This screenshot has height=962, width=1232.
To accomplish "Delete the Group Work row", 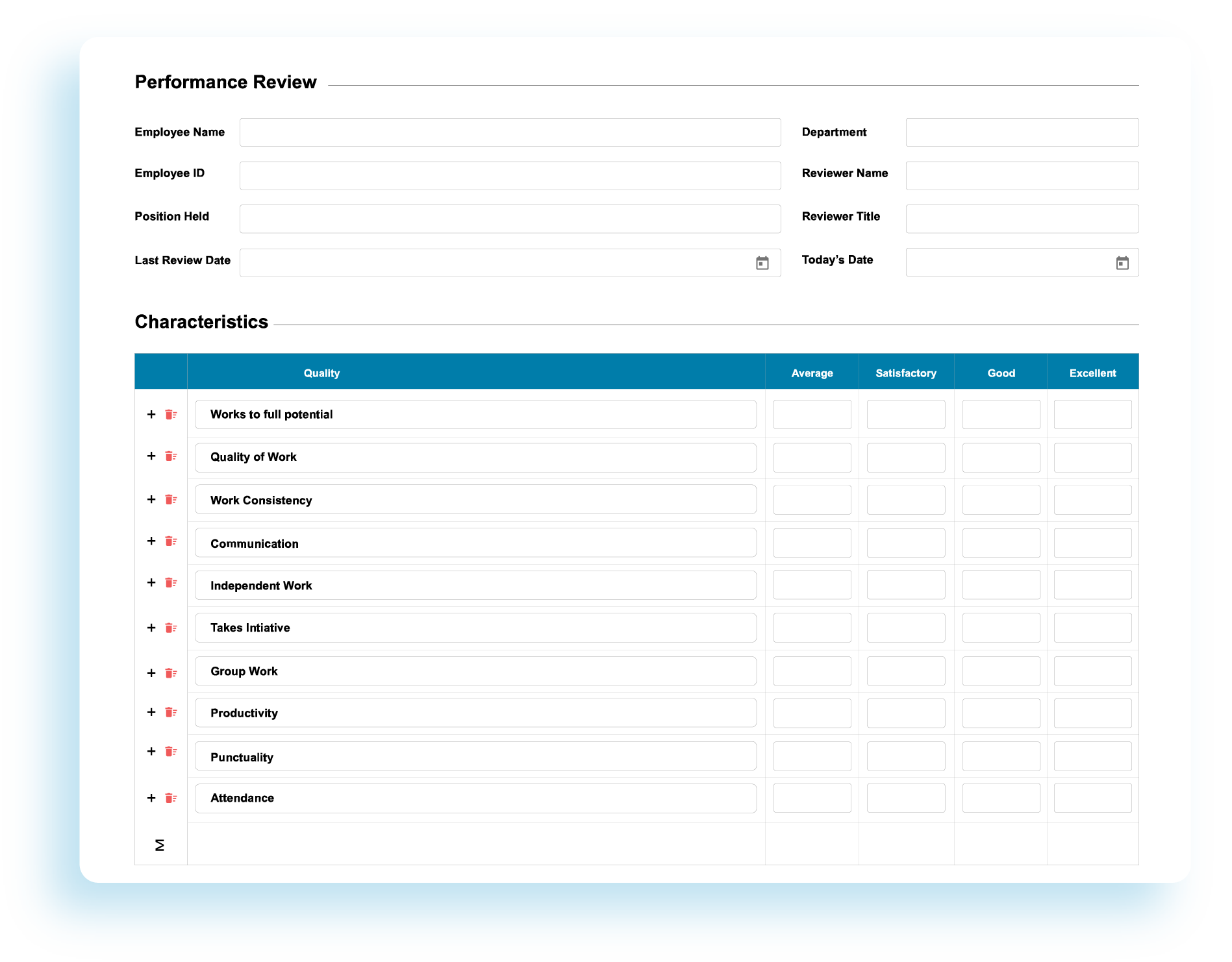I will tap(171, 673).
